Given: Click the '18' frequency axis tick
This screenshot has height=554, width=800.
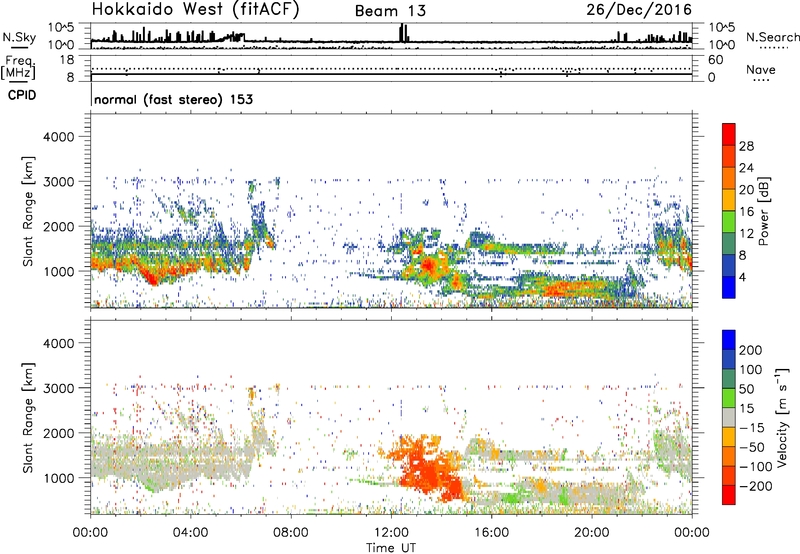Looking at the screenshot, I should (x=67, y=60).
